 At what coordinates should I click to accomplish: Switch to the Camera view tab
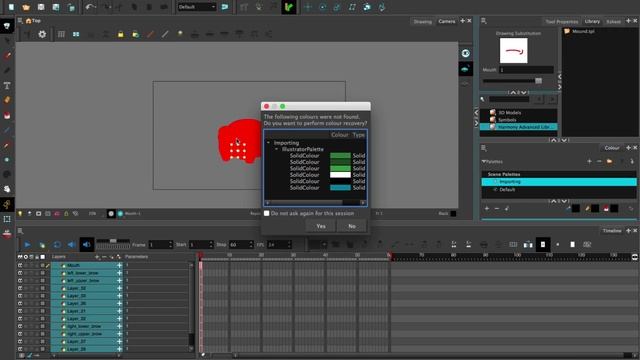point(447,21)
